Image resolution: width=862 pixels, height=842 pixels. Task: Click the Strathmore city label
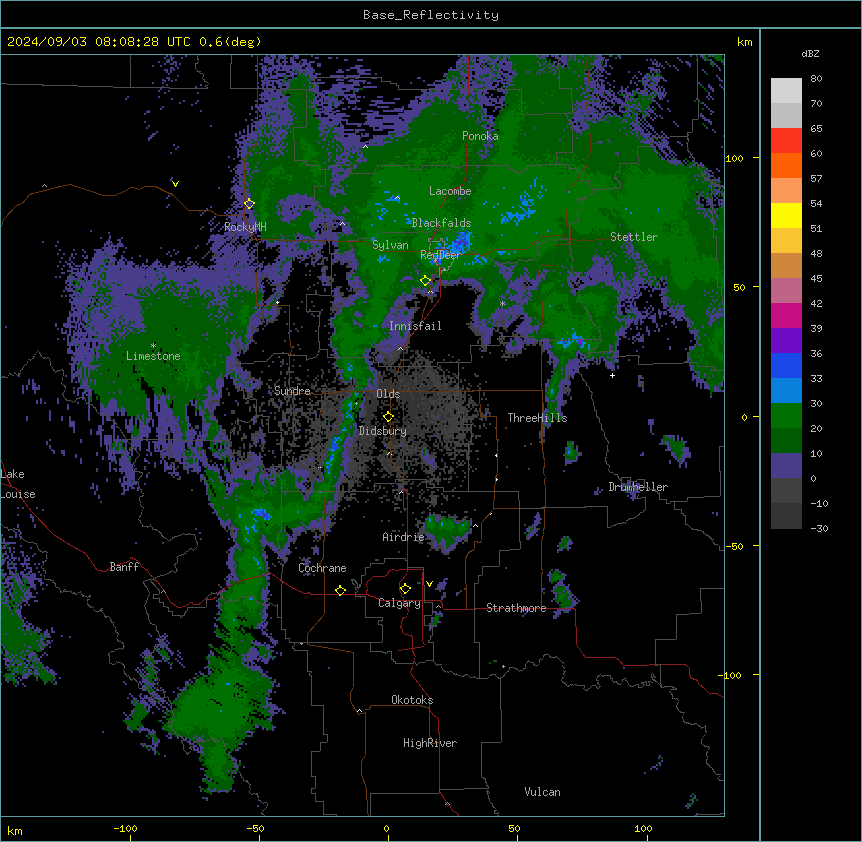[x=516, y=608]
